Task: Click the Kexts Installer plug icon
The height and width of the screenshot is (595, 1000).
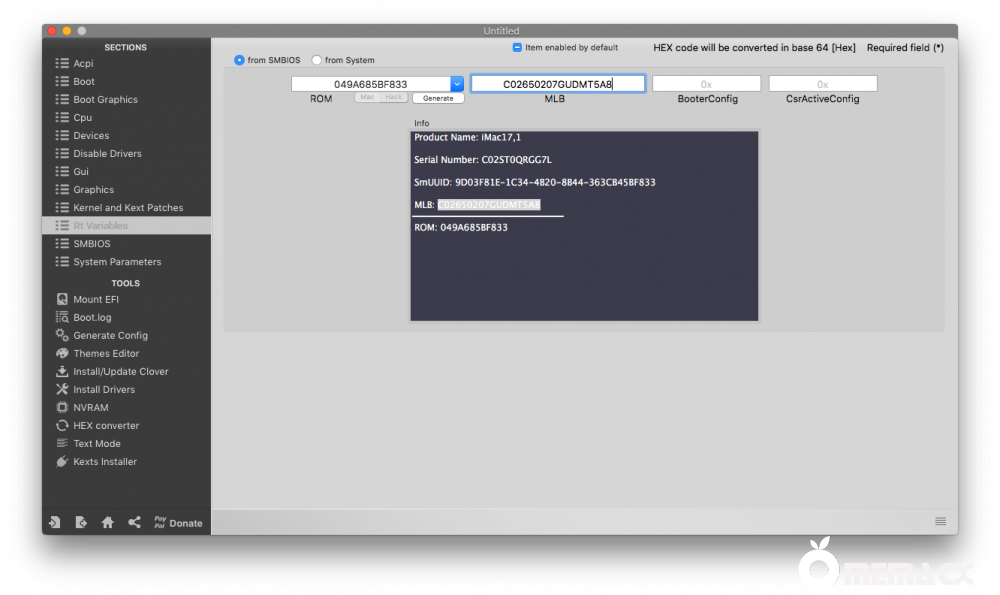Action: (62, 461)
